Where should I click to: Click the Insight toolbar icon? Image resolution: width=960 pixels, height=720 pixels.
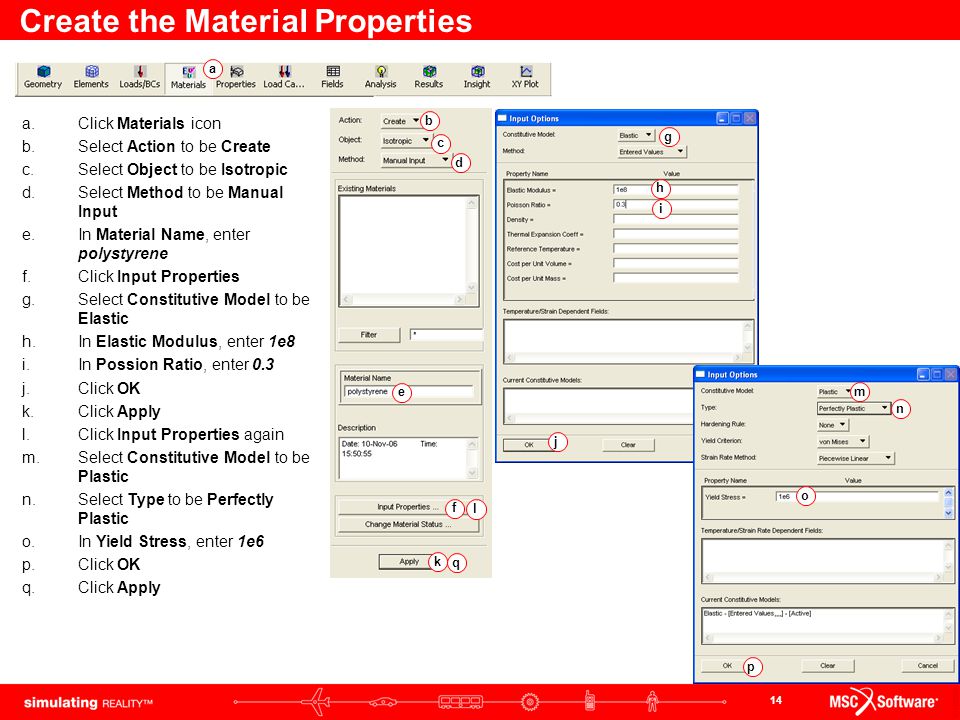point(477,78)
